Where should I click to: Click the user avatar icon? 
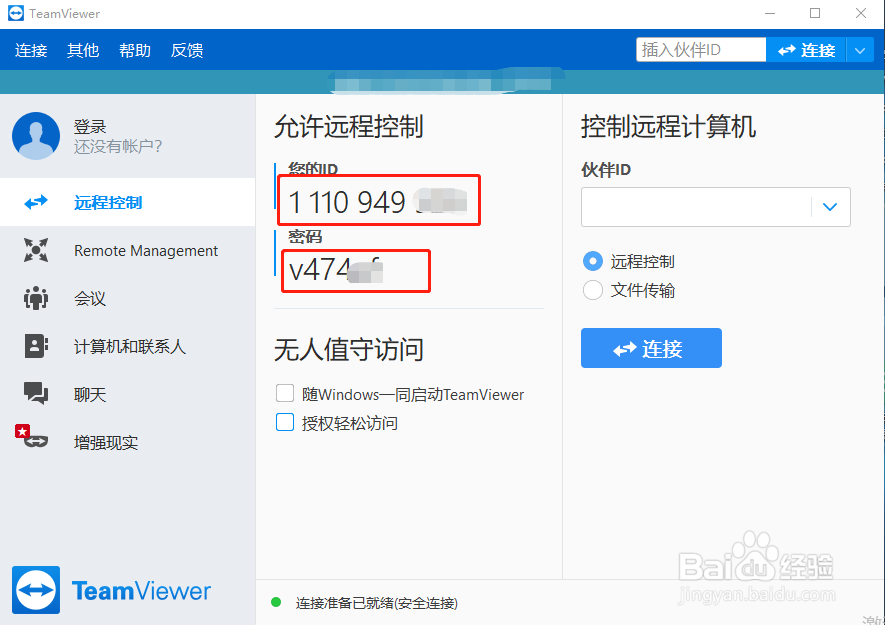[x=36, y=136]
